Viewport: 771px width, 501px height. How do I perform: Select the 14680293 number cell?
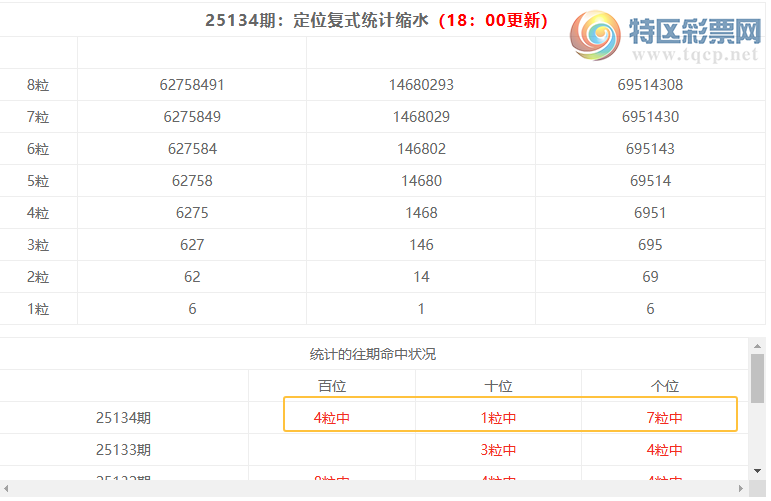pyautogui.click(x=421, y=85)
